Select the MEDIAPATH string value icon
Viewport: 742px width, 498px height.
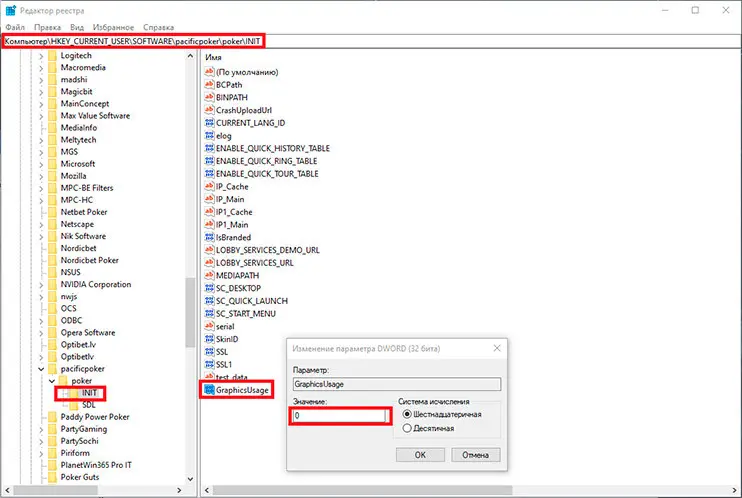(x=210, y=274)
